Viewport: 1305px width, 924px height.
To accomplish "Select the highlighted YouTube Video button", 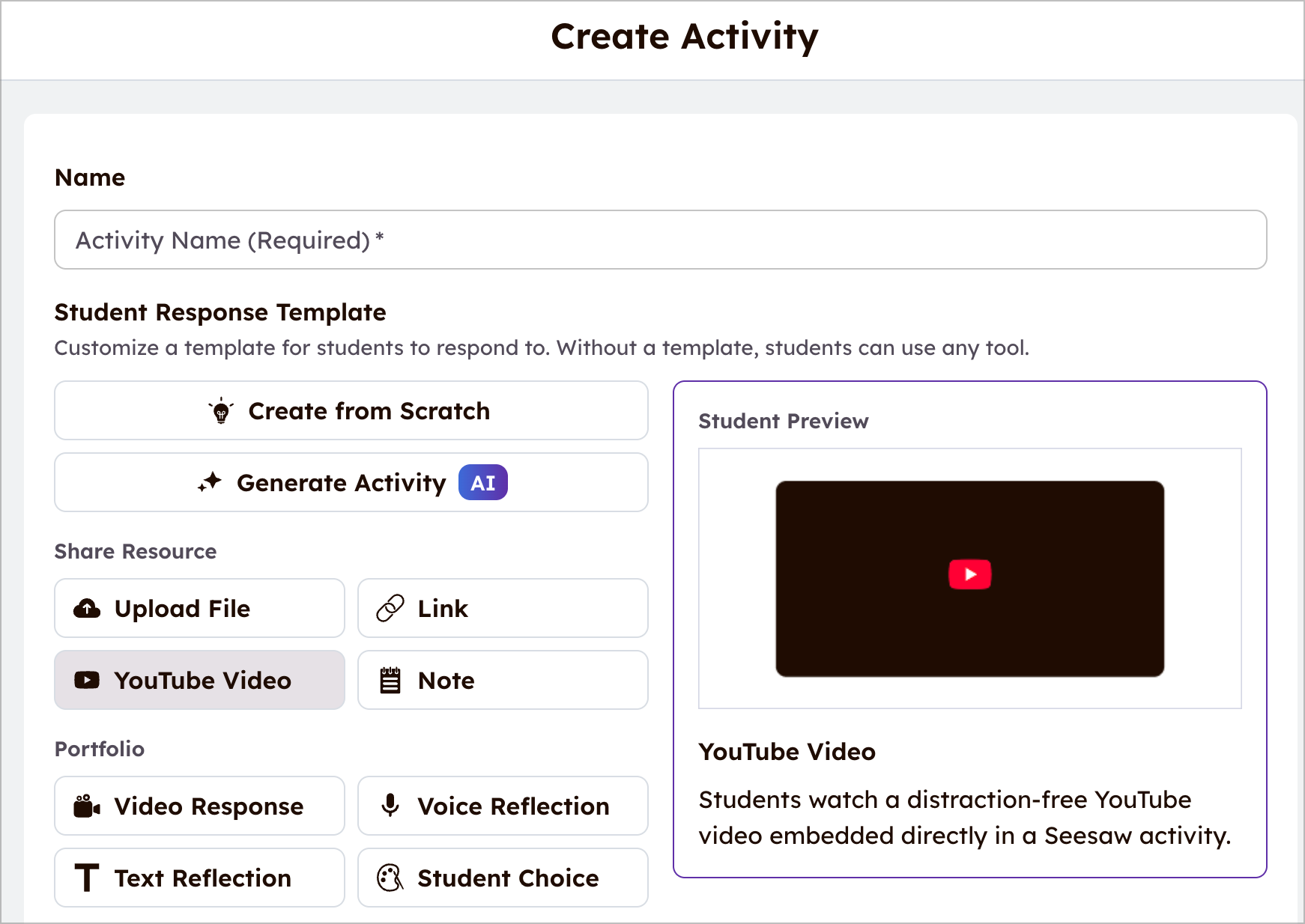I will coord(199,681).
